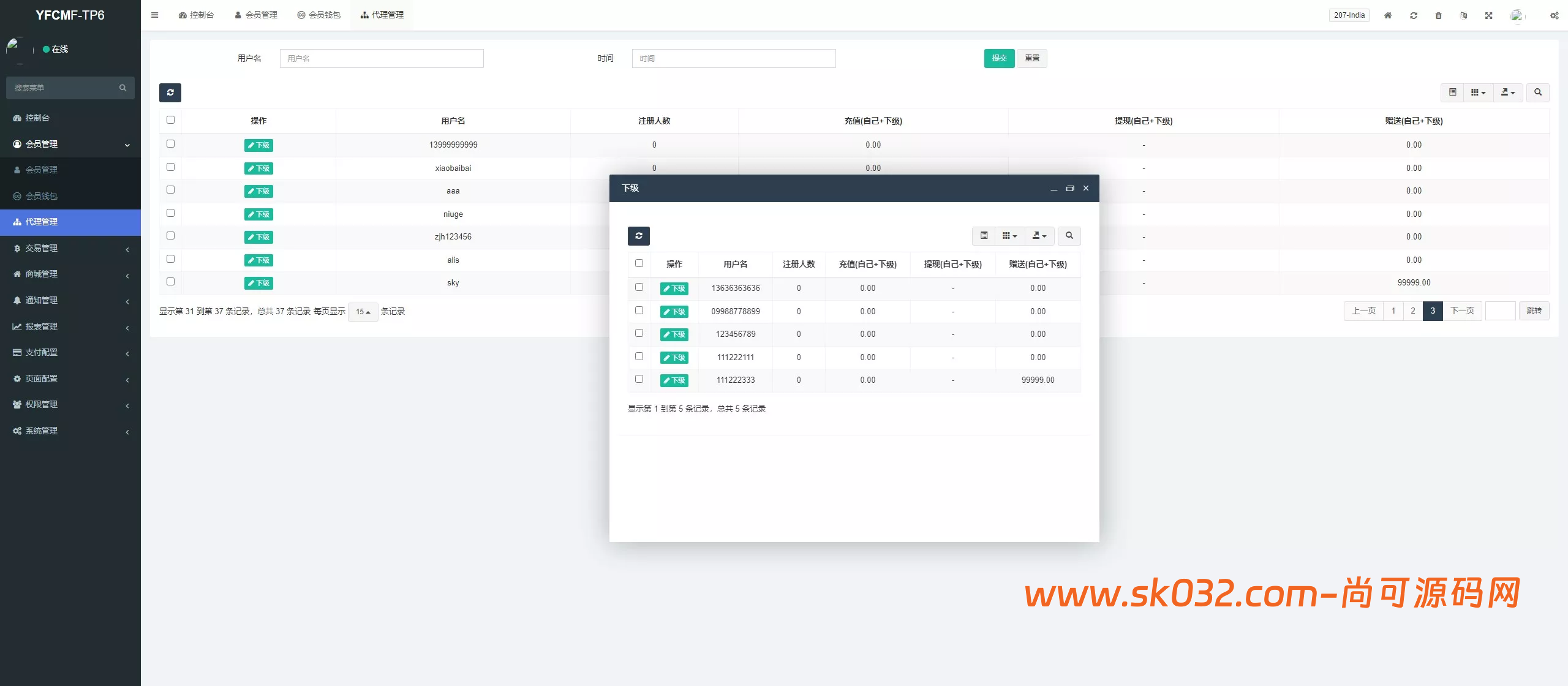Click the trash icon in top bar
1568x686 pixels.
[1438, 15]
